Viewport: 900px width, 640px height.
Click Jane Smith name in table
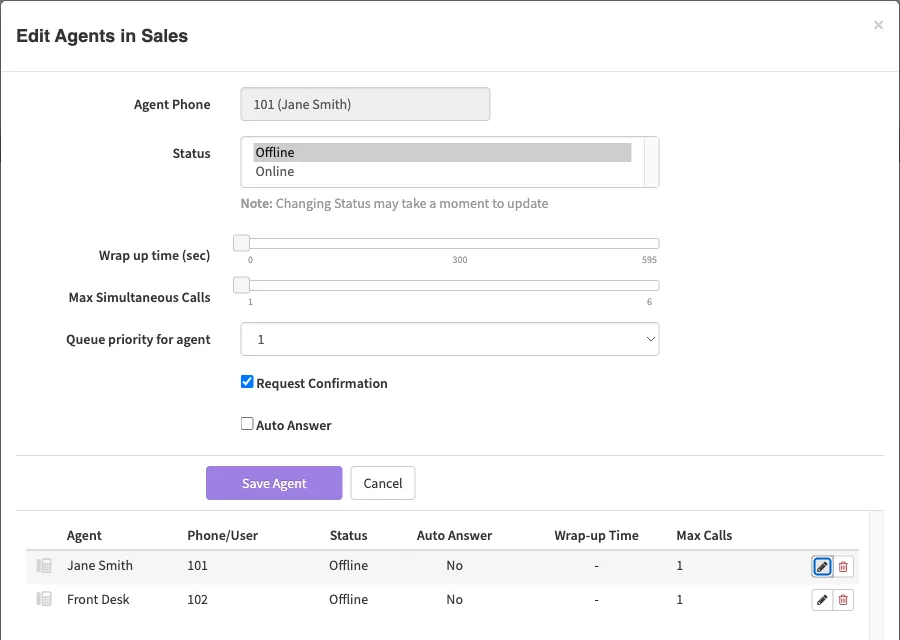pos(100,565)
